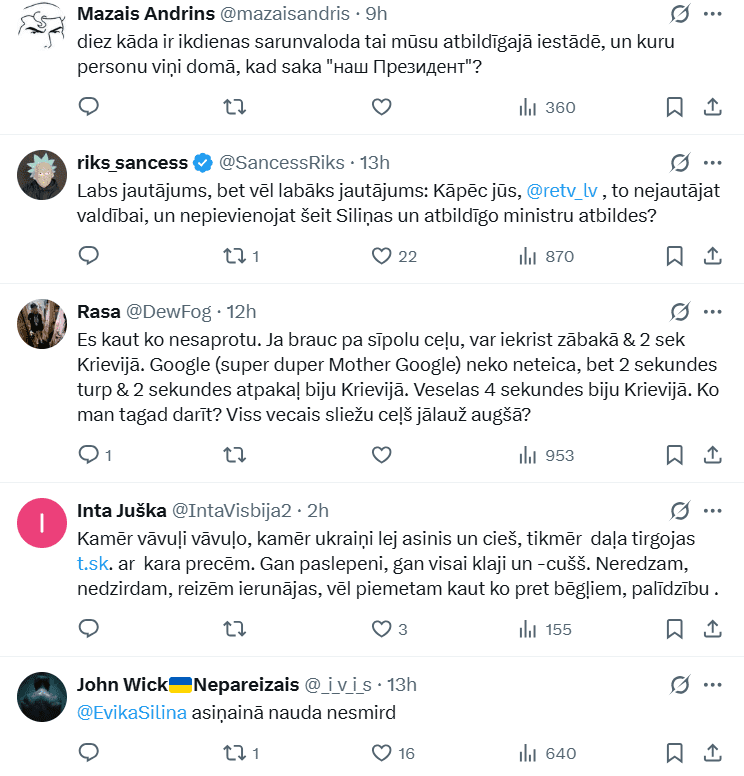744x776 pixels.
Task: Open the @EvikaSilina mention link
Action: pos(132,713)
